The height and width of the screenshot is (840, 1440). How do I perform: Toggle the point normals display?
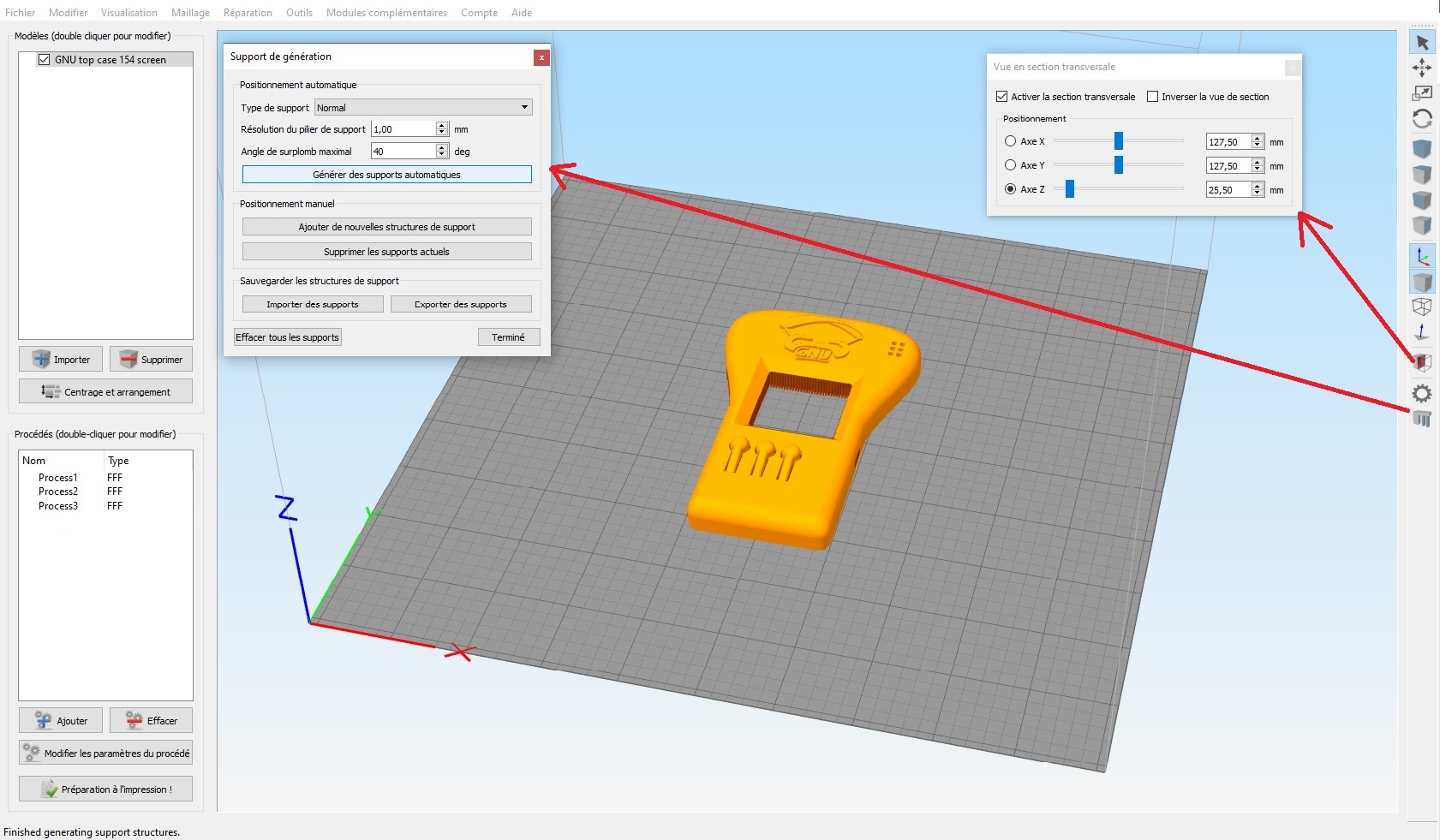[x=1422, y=332]
